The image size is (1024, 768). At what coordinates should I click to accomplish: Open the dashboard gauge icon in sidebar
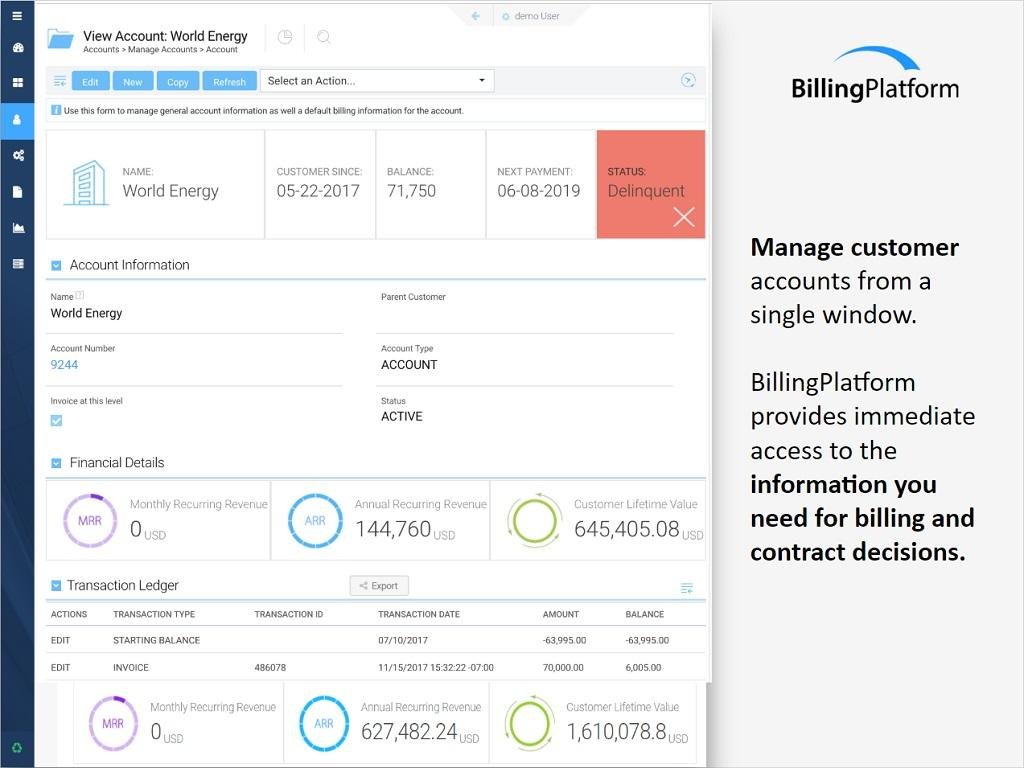click(18, 48)
